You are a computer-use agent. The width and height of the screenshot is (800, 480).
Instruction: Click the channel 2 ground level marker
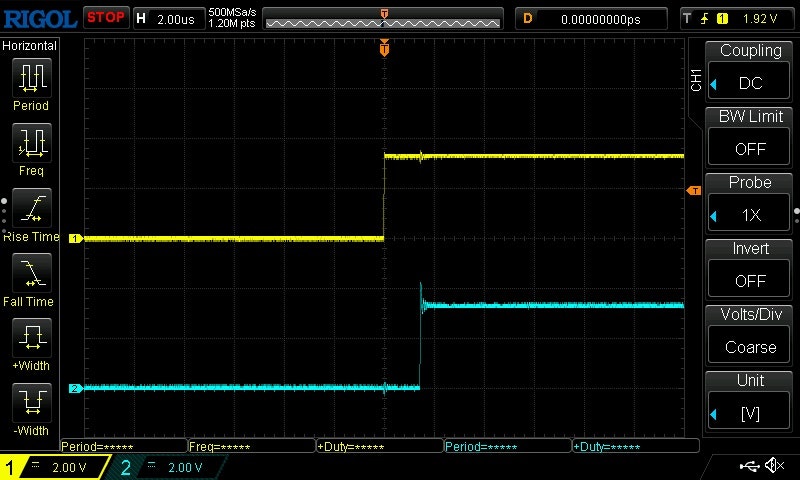(x=76, y=388)
